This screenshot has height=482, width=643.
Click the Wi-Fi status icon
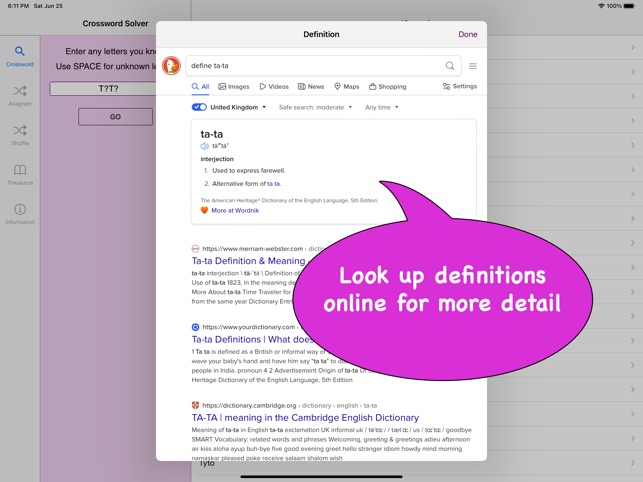click(x=601, y=6)
